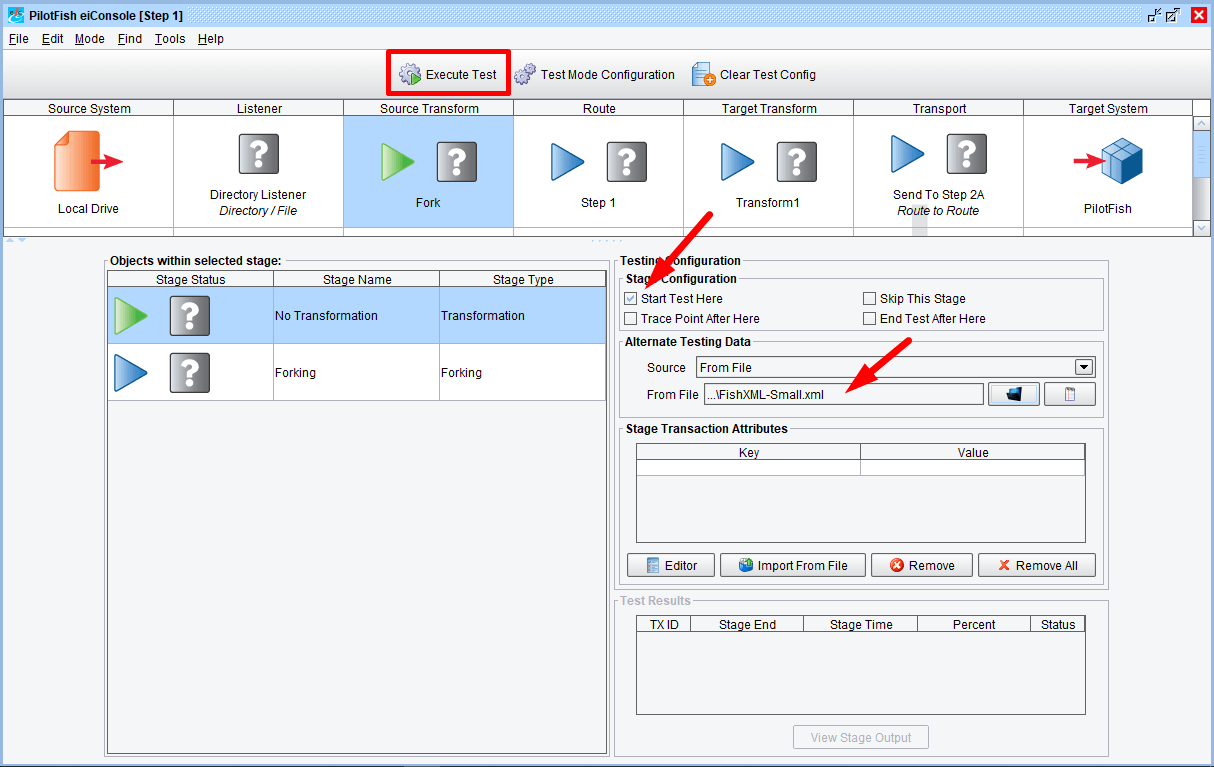Click the Transport column header

938,108
